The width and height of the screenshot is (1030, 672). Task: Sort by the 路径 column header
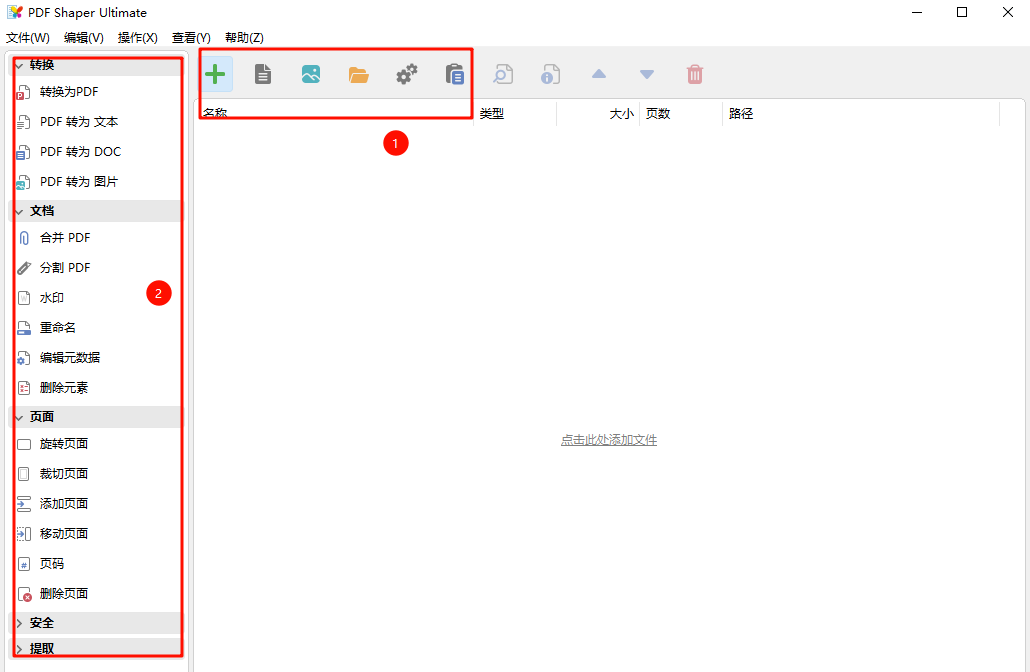(x=861, y=114)
